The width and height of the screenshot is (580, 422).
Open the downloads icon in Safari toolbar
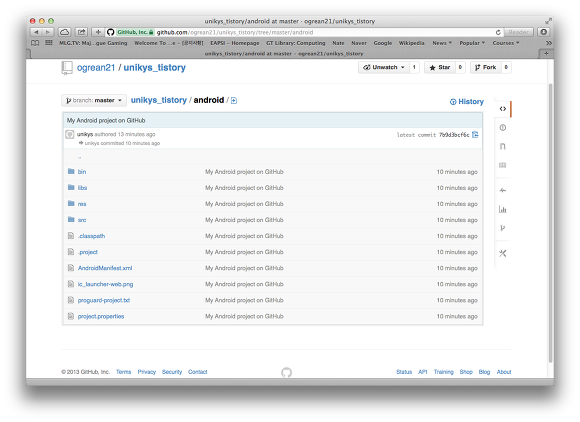[x=543, y=32]
